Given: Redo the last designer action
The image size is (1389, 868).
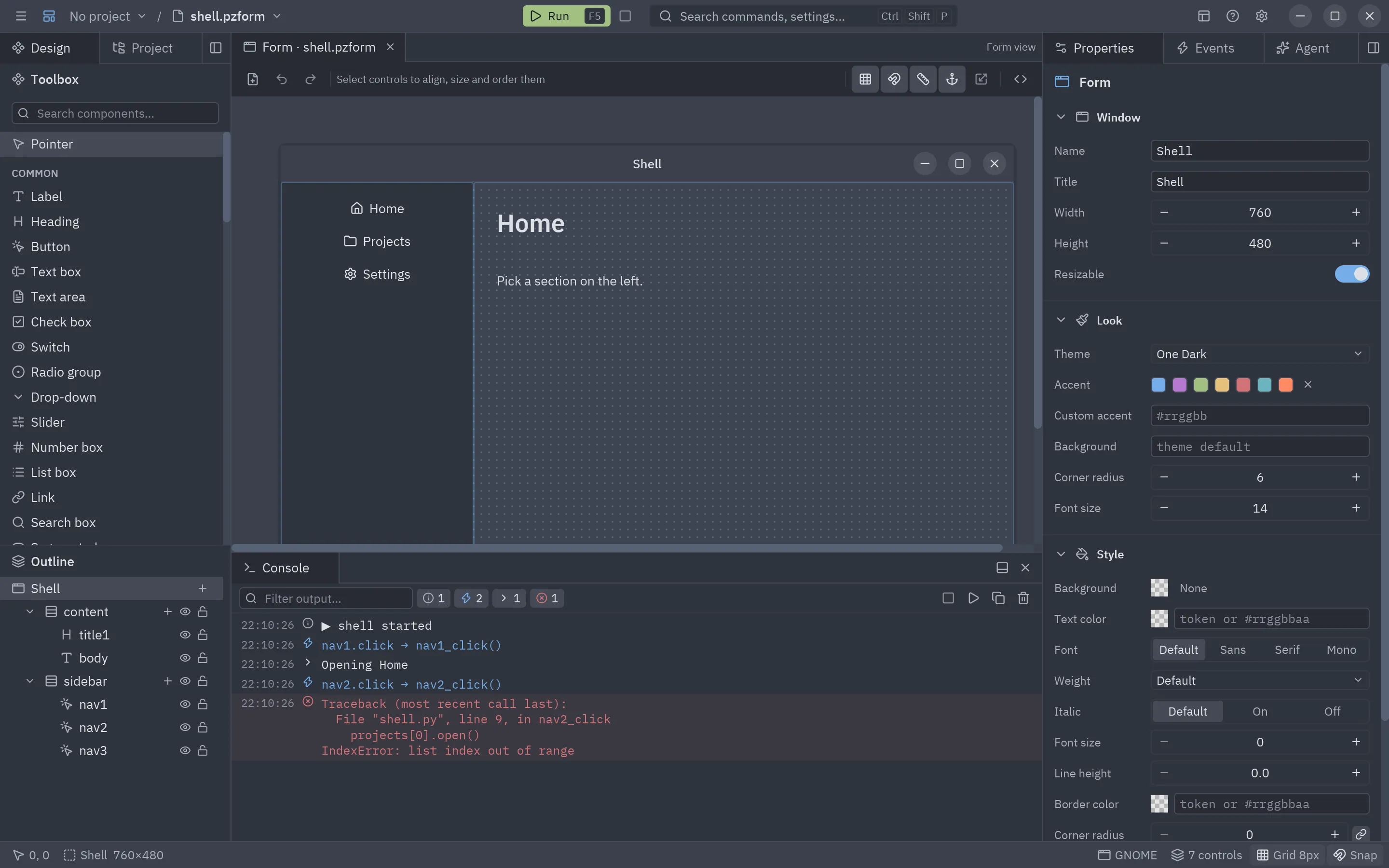Looking at the screenshot, I should tap(311, 79).
